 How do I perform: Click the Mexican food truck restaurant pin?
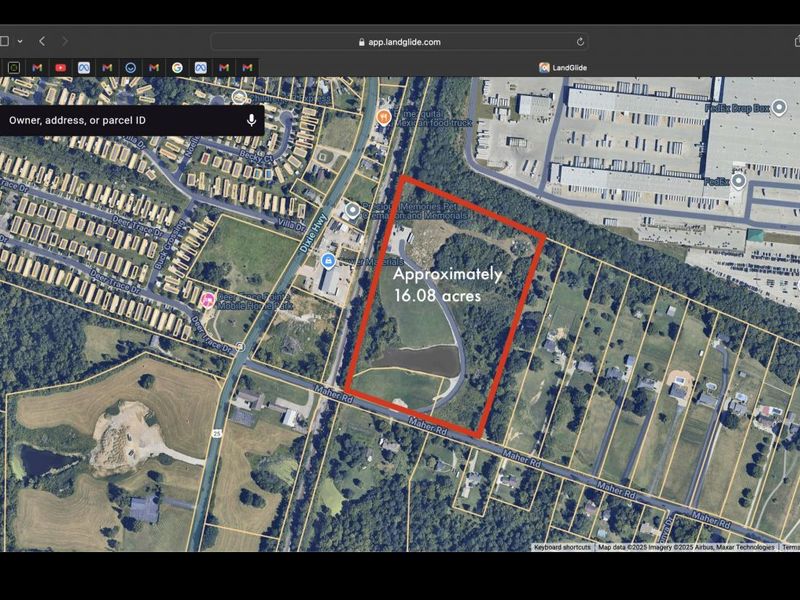click(x=382, y=117)
